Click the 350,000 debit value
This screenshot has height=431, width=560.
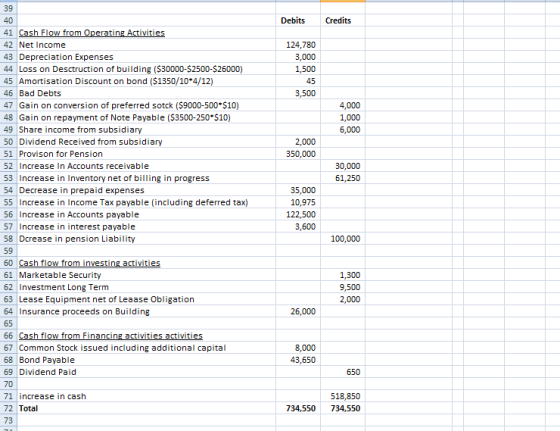(301, 154)
